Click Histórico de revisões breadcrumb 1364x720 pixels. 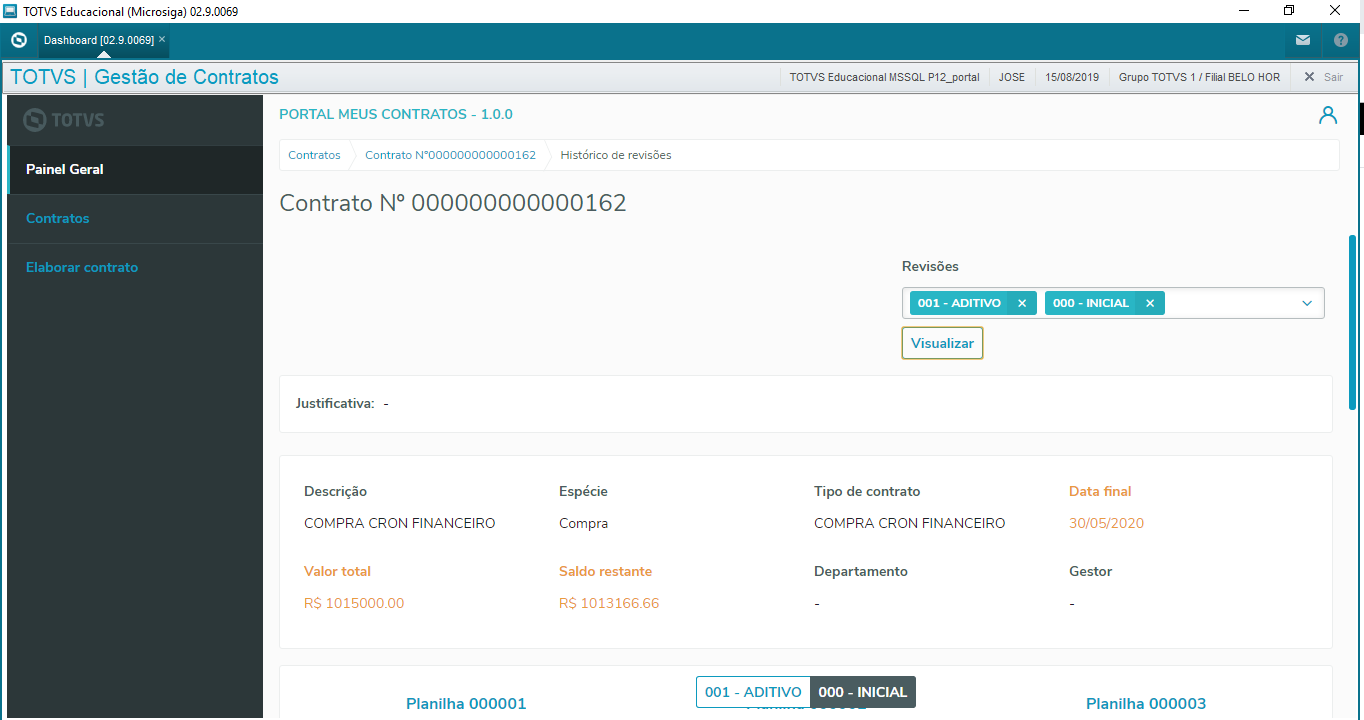point(616,155)
